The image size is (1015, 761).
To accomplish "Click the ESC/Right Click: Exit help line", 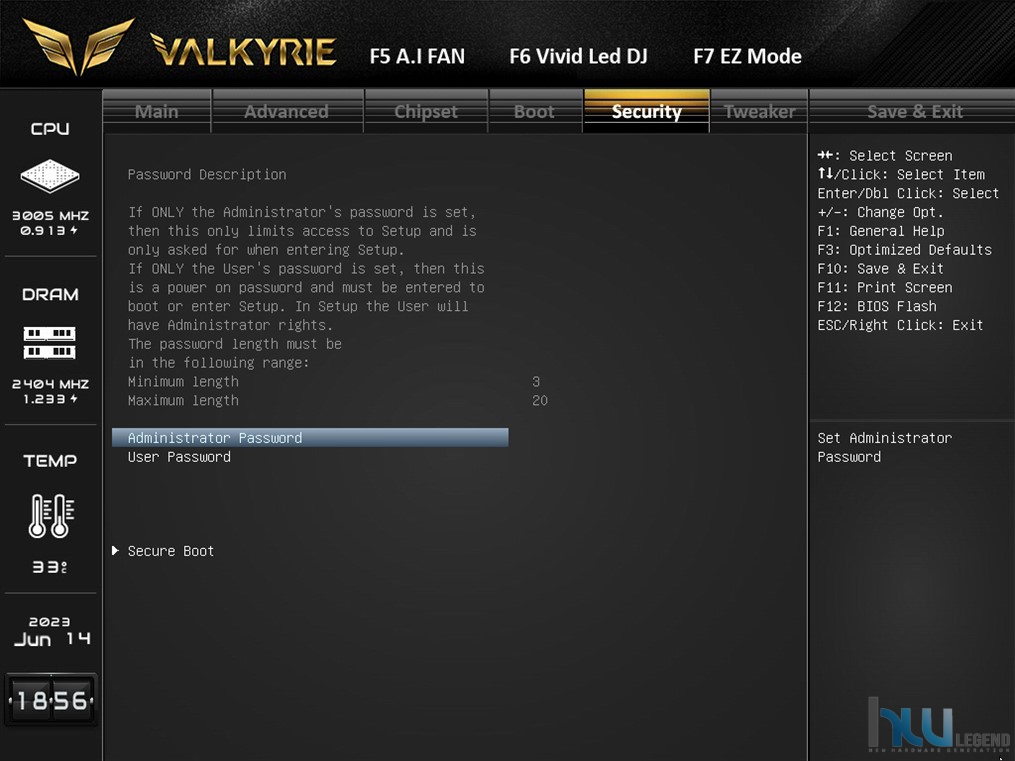I will [x=900, y=325].
